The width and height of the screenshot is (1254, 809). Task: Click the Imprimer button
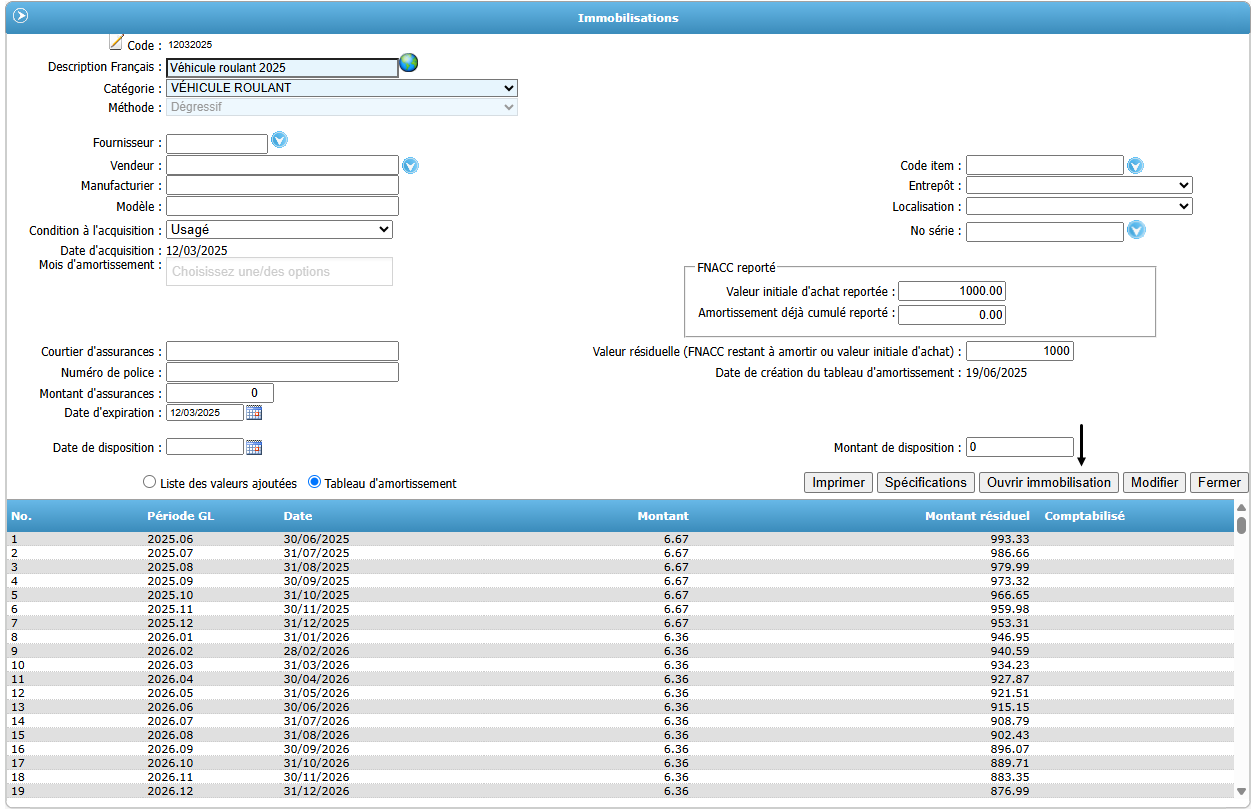[838, 483]
